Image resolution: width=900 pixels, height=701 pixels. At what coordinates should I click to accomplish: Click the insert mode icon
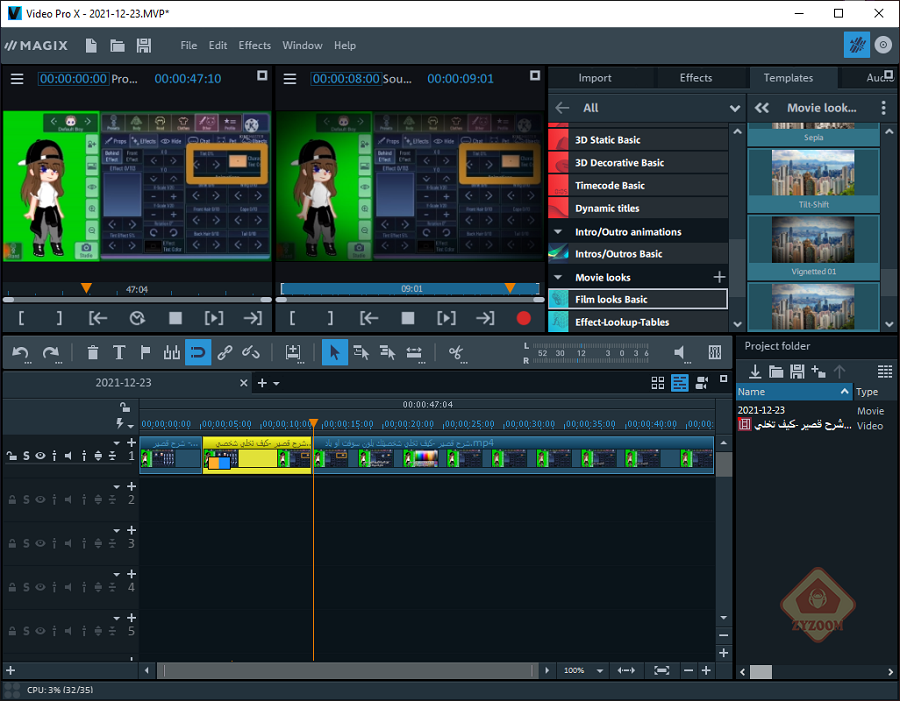(x=293, y=353)
